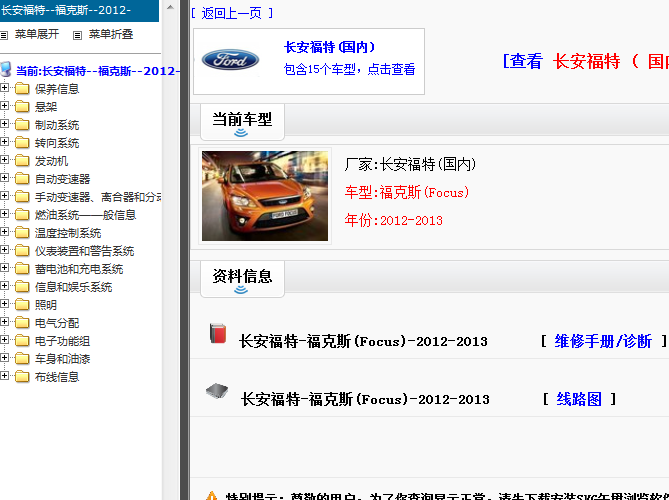Click the gray wiring diagram module icon
Image resolution: width=669 pixels, height=500 pixels.
pos(217,391)
